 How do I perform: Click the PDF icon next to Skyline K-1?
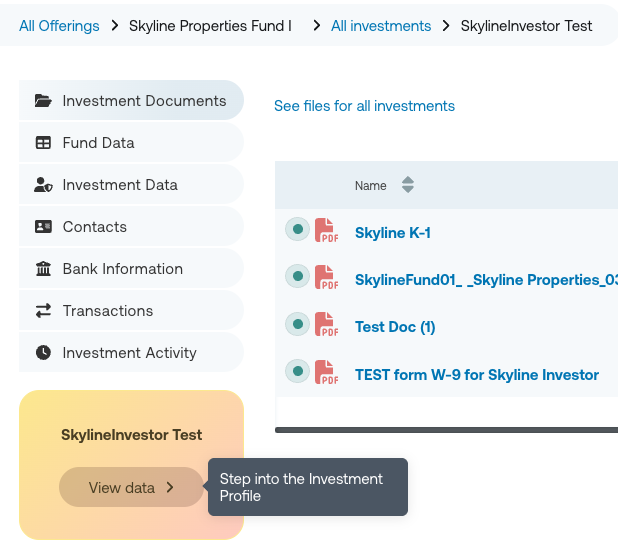pyautogui.click(x=326, y=230)
